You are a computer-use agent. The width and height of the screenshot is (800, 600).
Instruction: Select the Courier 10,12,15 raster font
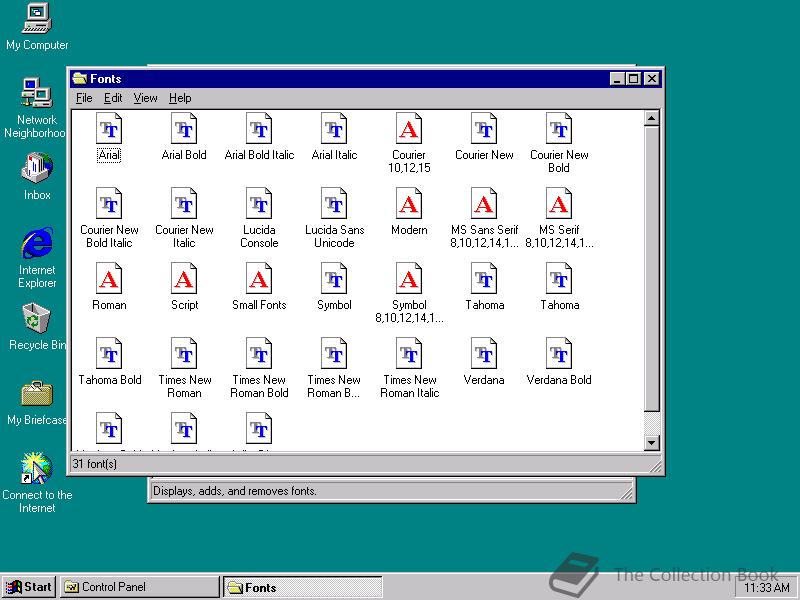409,129
